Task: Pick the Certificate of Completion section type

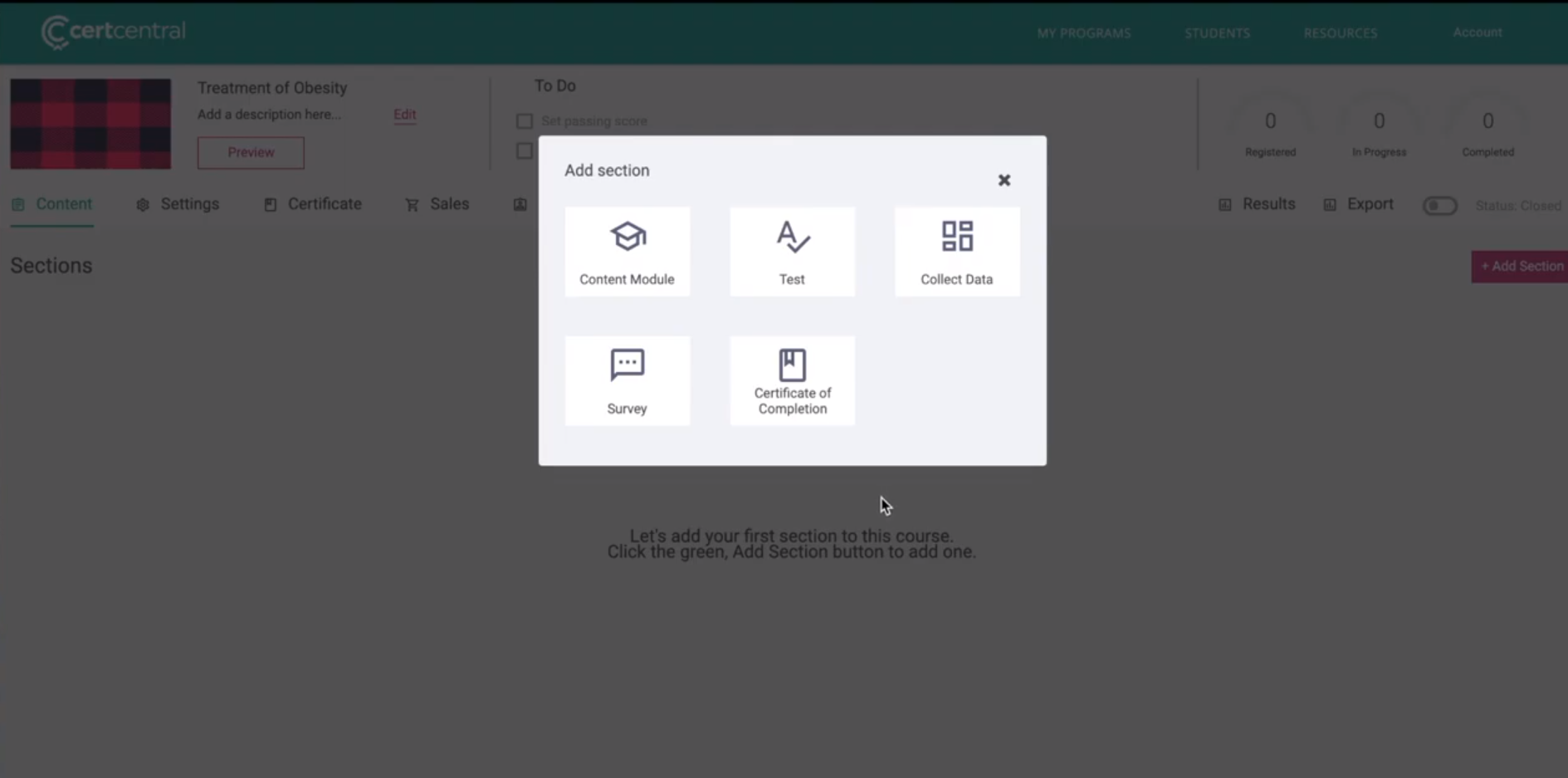Action: [x=791, y=380]
